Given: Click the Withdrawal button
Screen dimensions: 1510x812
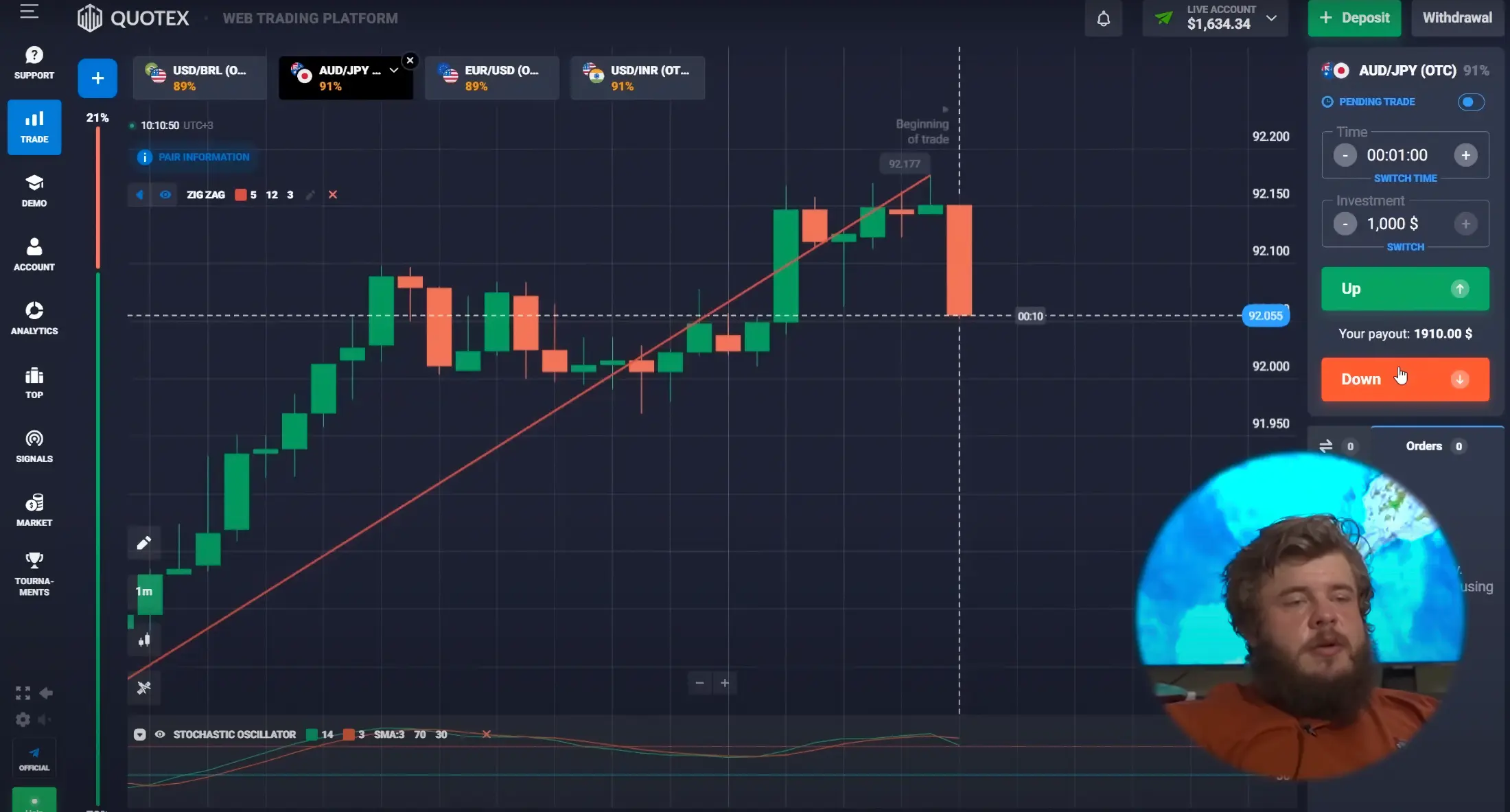Looking at the screenshot, I should 1457,18.
